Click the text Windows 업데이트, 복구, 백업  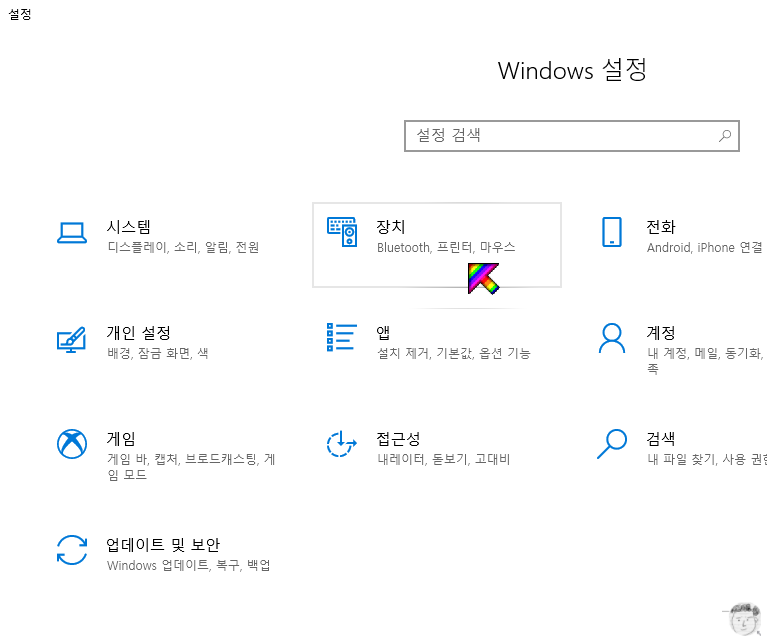click(x=188, y=565)
